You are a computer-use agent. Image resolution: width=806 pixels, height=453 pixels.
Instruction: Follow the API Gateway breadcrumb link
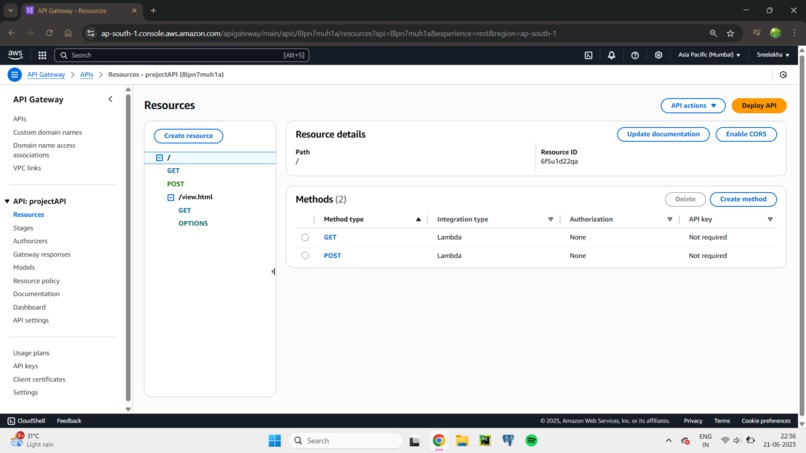(46, 75)
